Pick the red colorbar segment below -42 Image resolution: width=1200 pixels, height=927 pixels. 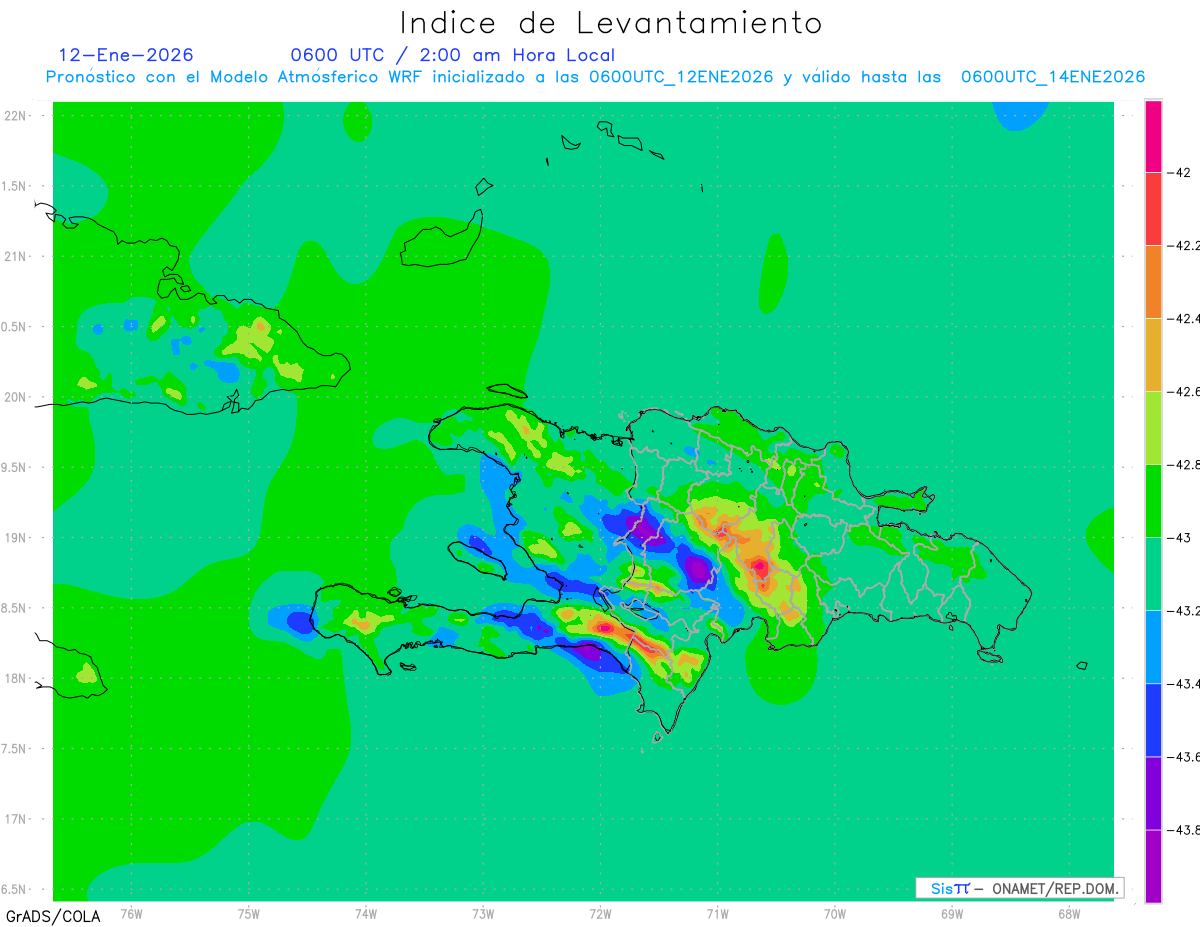click(1153, 209)
